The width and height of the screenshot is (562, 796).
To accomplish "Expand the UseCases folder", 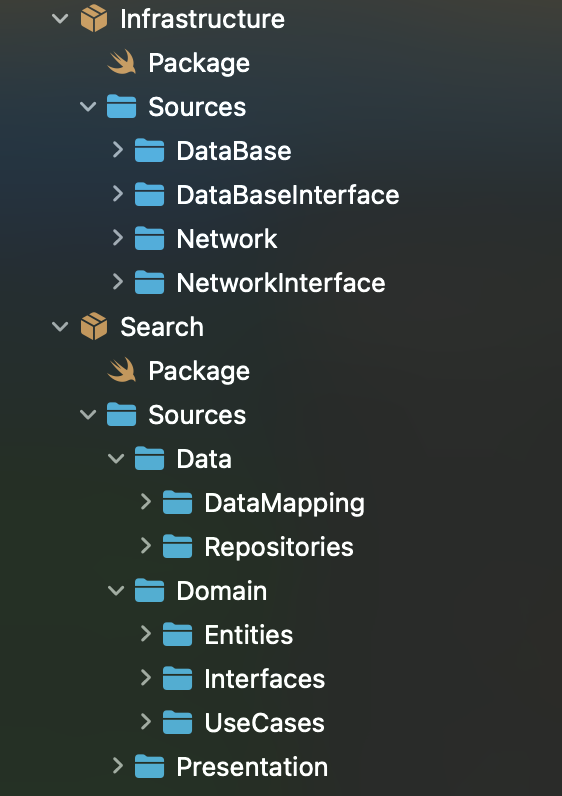I will (x=146, y=722).
